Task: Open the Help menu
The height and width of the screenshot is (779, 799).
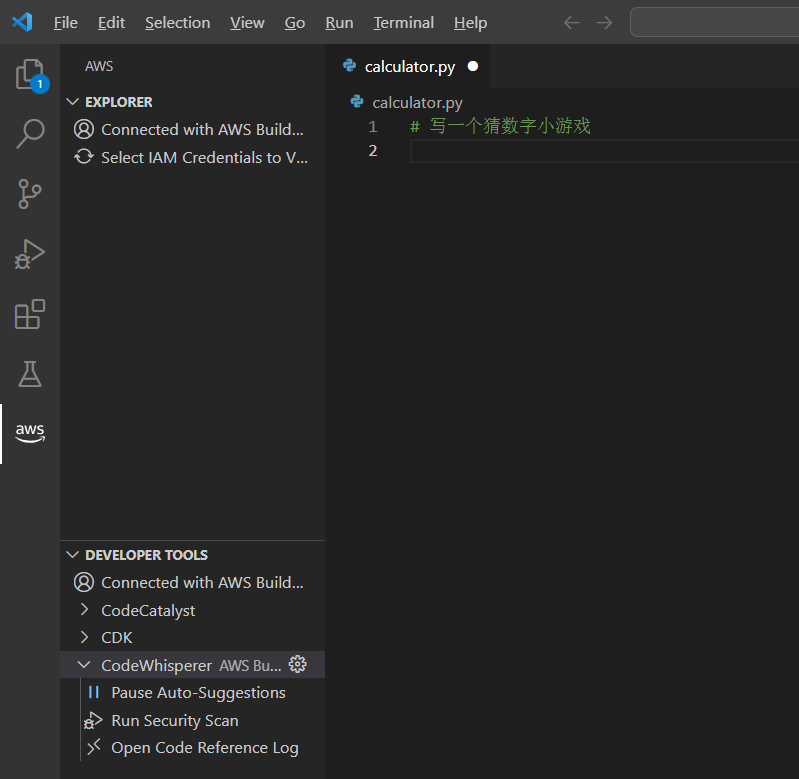Action: click(x=470, y=22)
